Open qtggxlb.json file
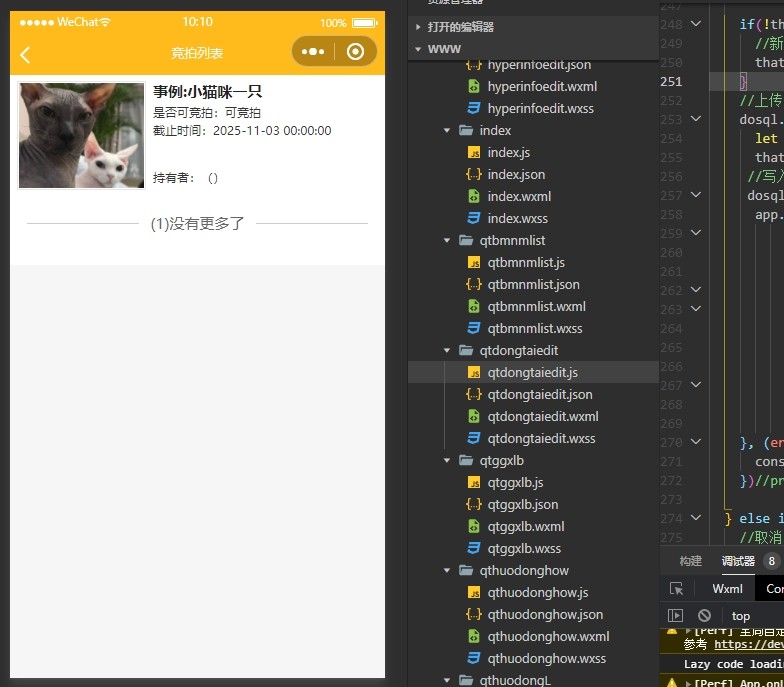784x687 pixels. pos(523,504)
